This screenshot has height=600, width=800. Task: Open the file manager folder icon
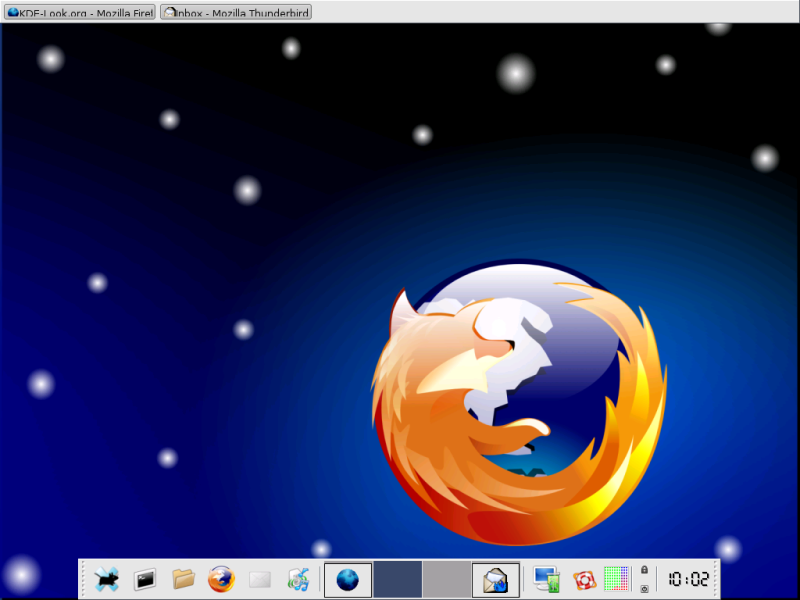(183, 579)
